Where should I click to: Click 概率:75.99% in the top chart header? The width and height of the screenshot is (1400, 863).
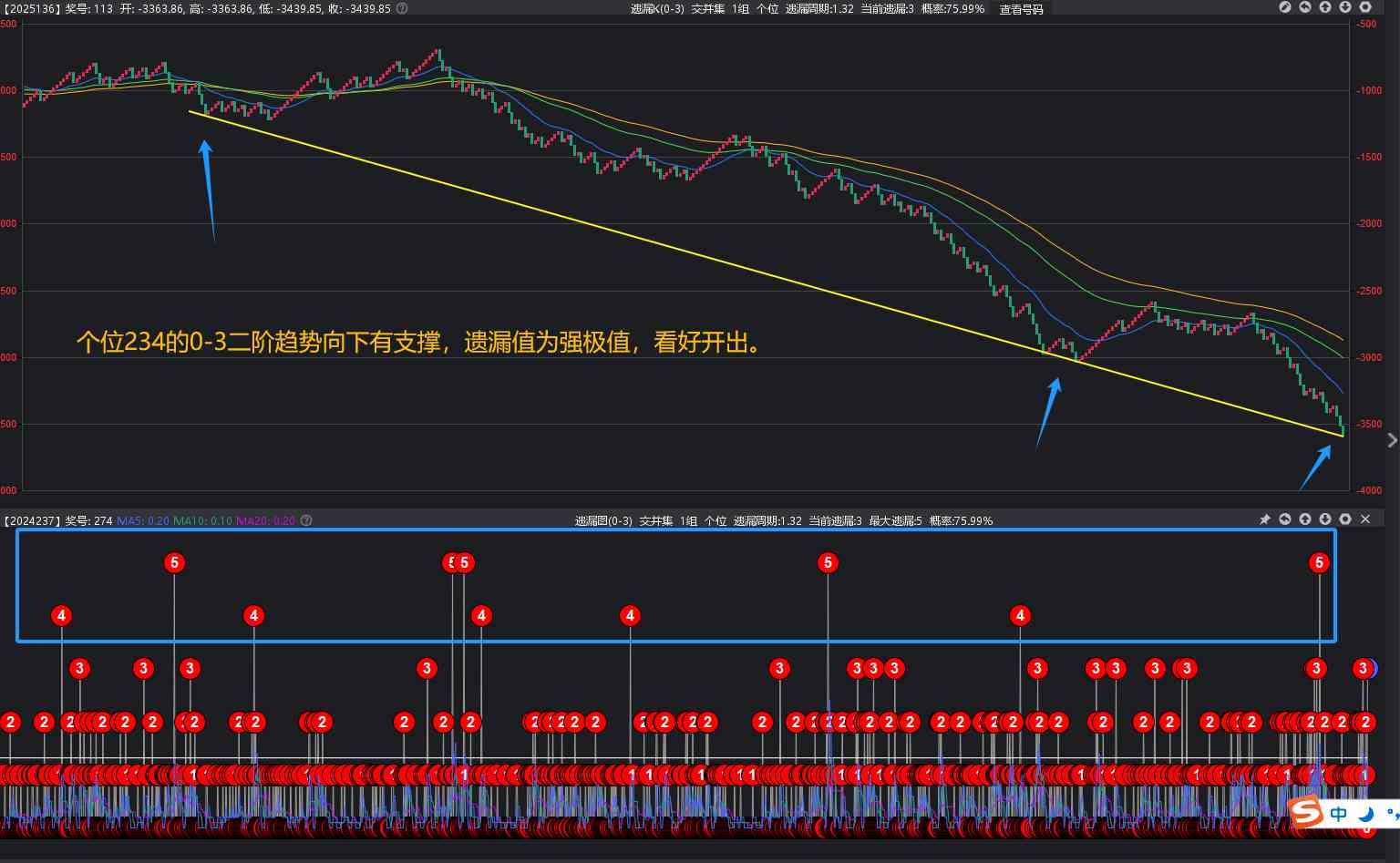pyautogui.click(x=952, y=8)
